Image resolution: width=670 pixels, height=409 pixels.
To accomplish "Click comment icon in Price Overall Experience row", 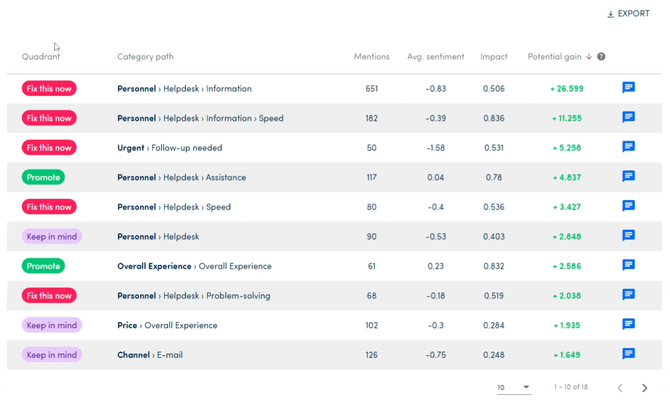I will click(628, 325).
